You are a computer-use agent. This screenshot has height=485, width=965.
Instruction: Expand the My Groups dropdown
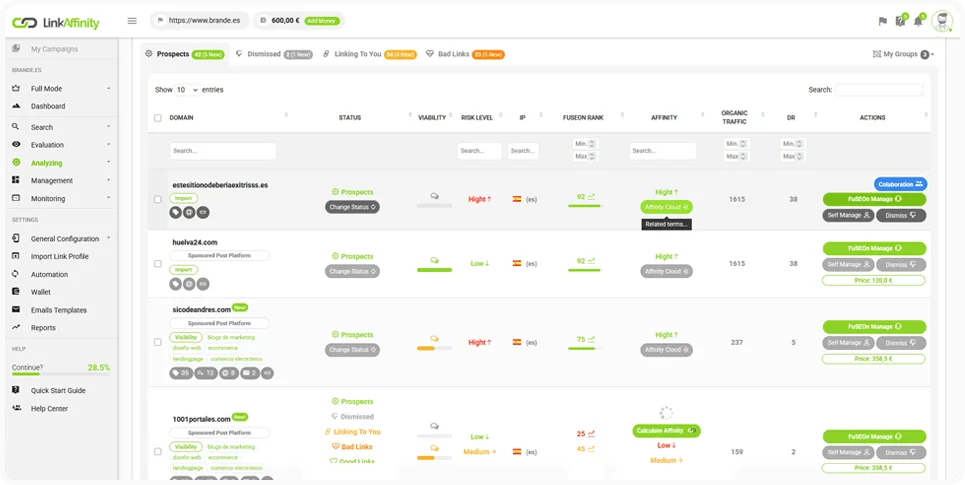[903, 54]
